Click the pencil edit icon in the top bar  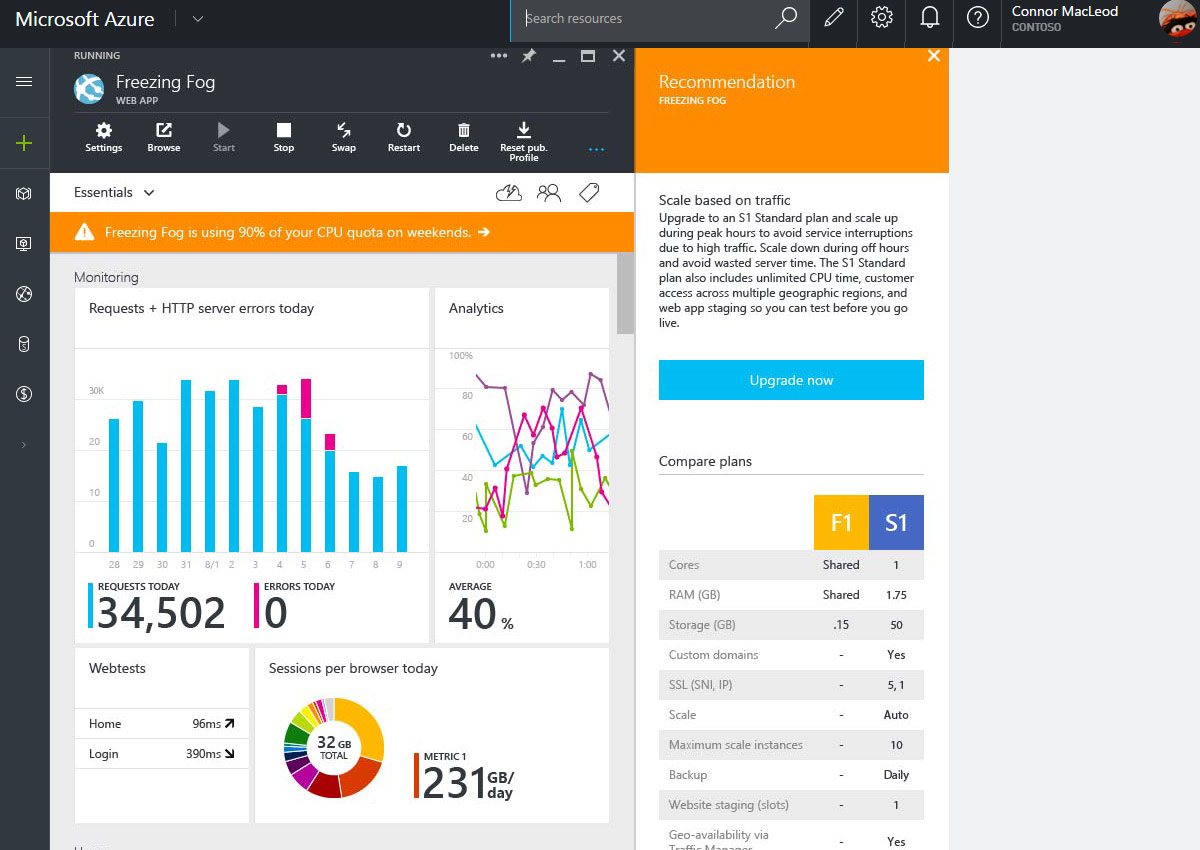pyautogui.click(x=833, y=18)
